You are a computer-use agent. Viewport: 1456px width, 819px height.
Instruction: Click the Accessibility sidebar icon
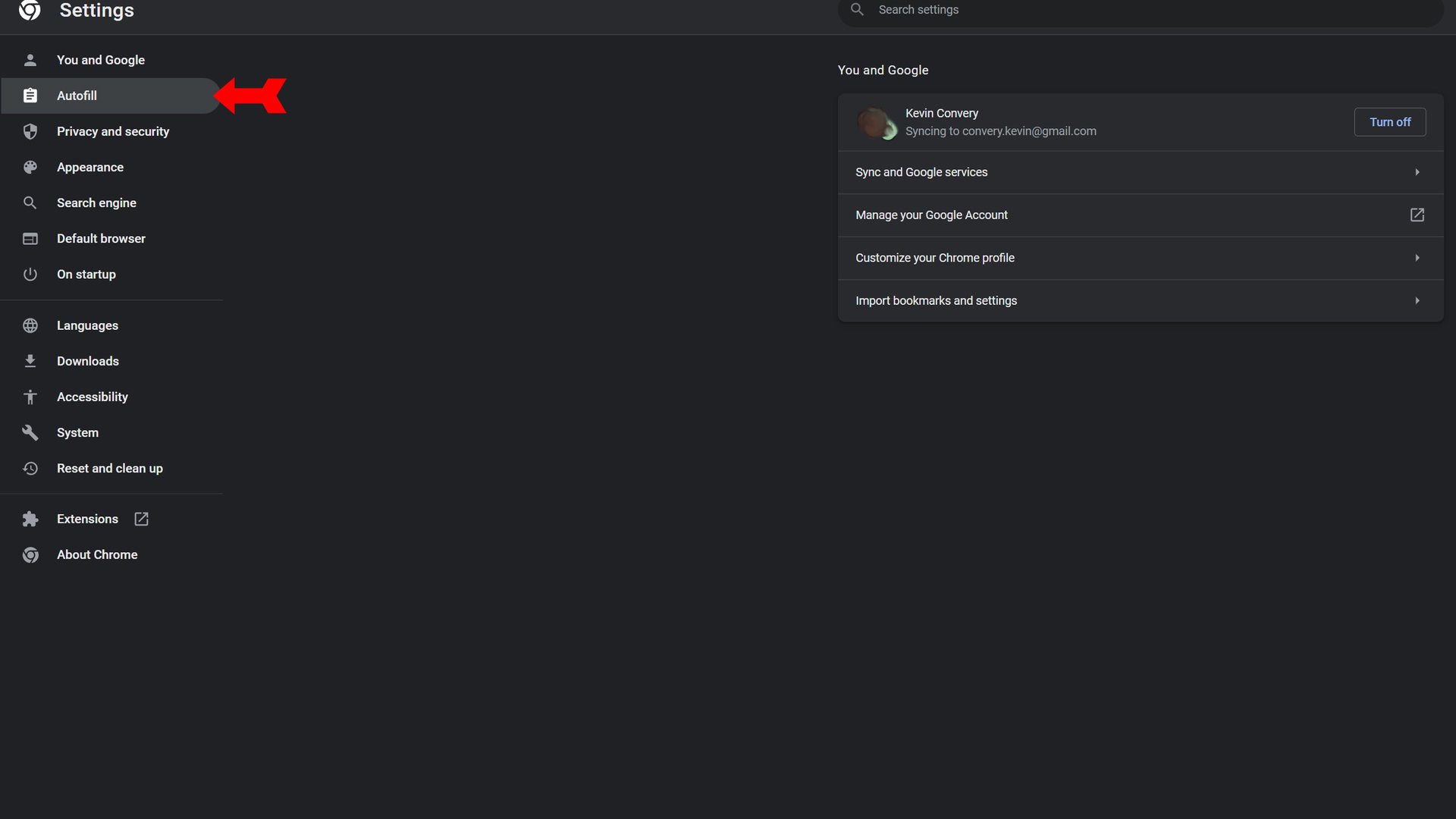click(30, 396)
